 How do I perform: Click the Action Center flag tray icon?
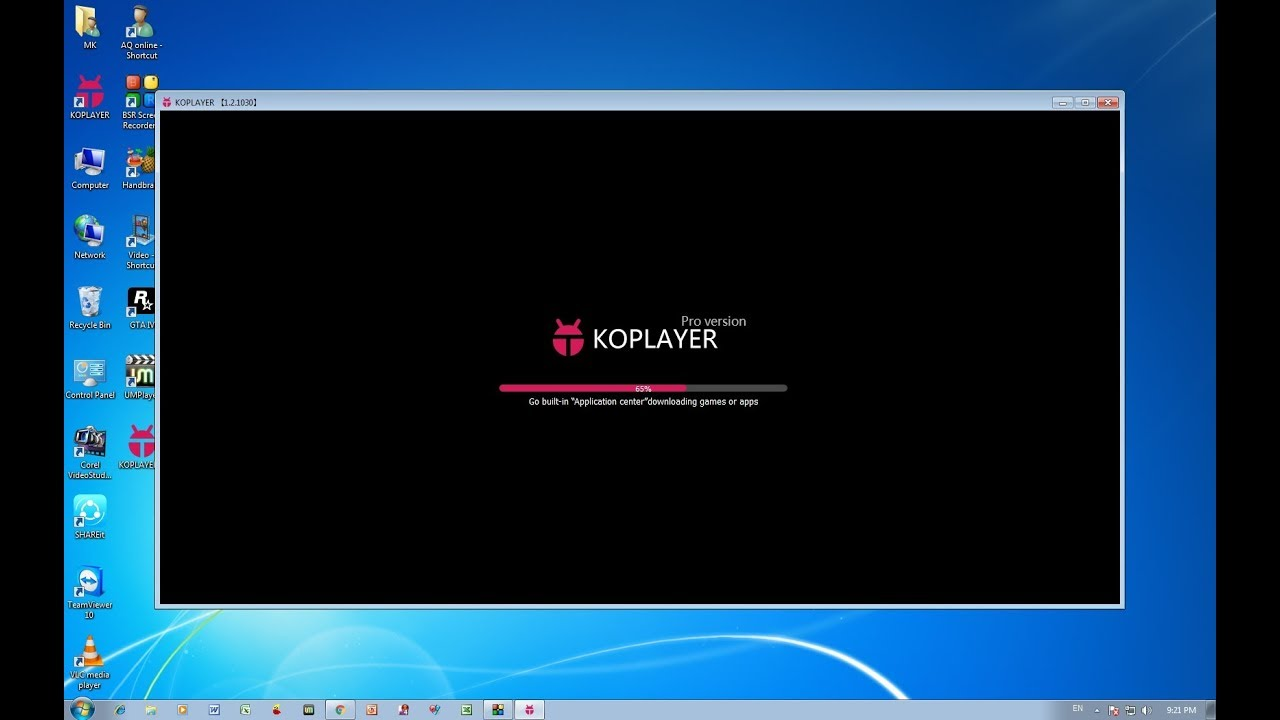tap(1114, 710)
